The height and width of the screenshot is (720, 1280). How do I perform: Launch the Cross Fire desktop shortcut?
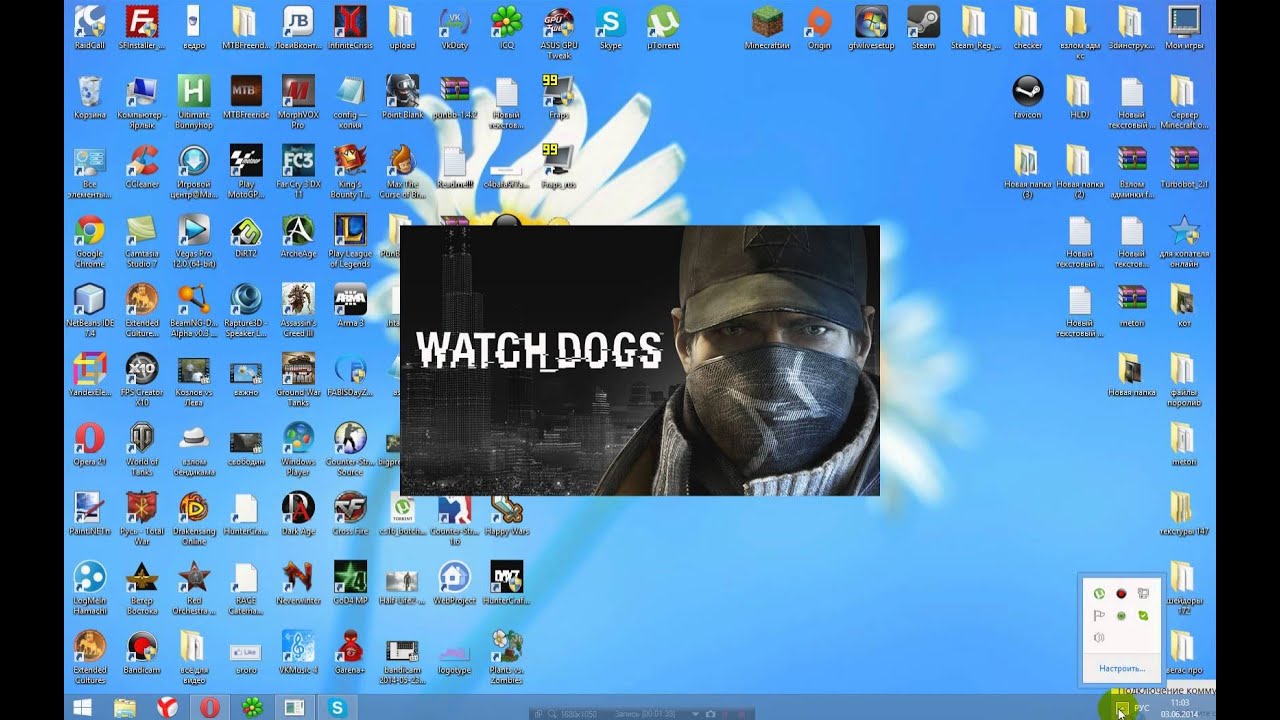point(350,514)
